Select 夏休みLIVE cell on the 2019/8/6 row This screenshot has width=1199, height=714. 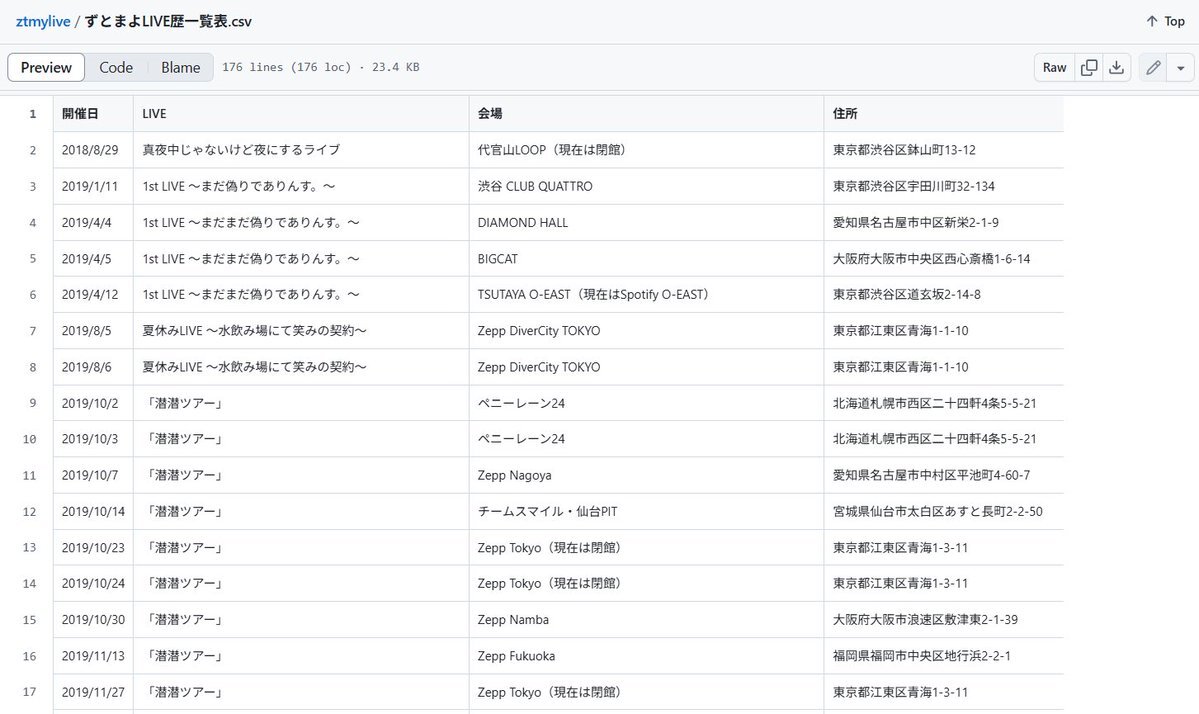coord(301,367)
